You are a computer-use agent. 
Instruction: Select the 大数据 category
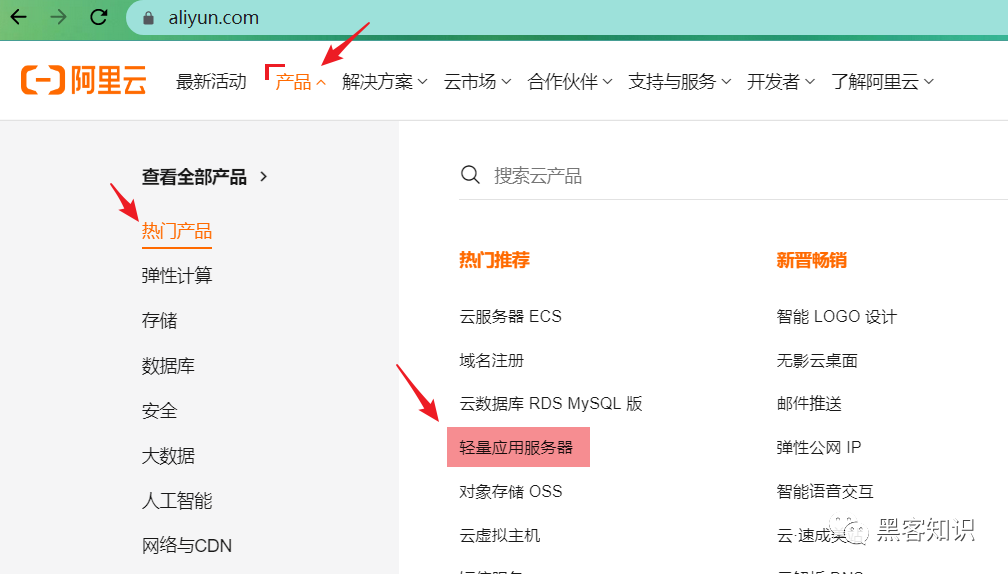[168, 456]
